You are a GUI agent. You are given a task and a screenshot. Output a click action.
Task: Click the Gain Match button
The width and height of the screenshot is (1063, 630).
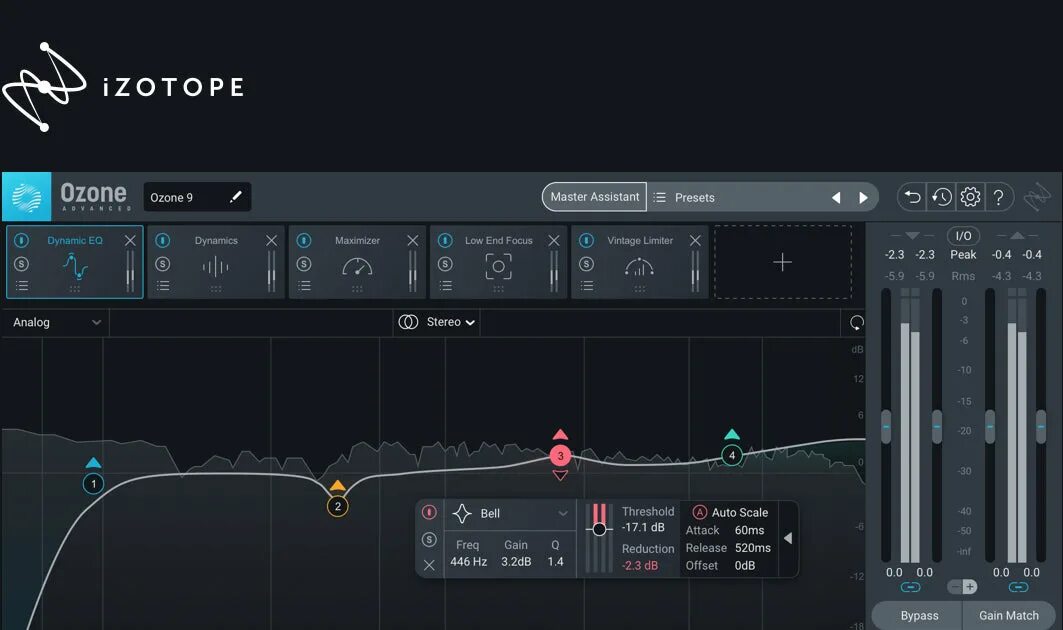click(1009, 616)
